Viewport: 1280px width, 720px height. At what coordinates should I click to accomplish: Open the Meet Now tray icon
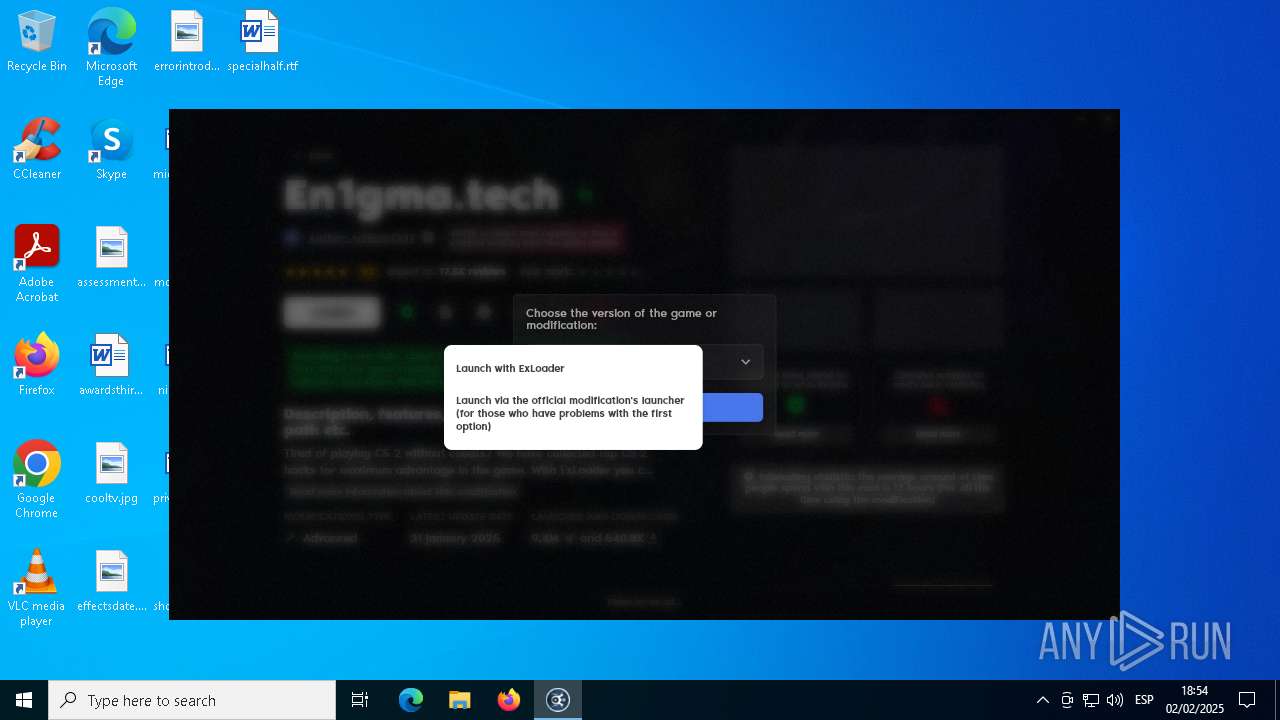coord(1067,700)
